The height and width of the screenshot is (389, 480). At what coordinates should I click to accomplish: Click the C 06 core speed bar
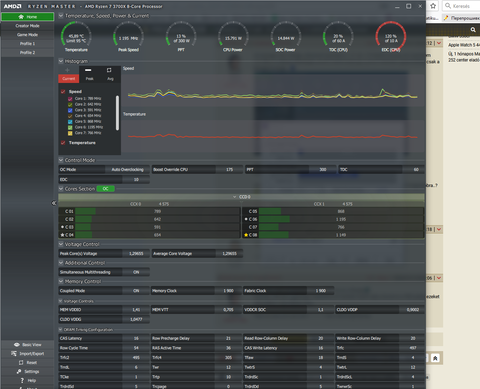point(341,219)
